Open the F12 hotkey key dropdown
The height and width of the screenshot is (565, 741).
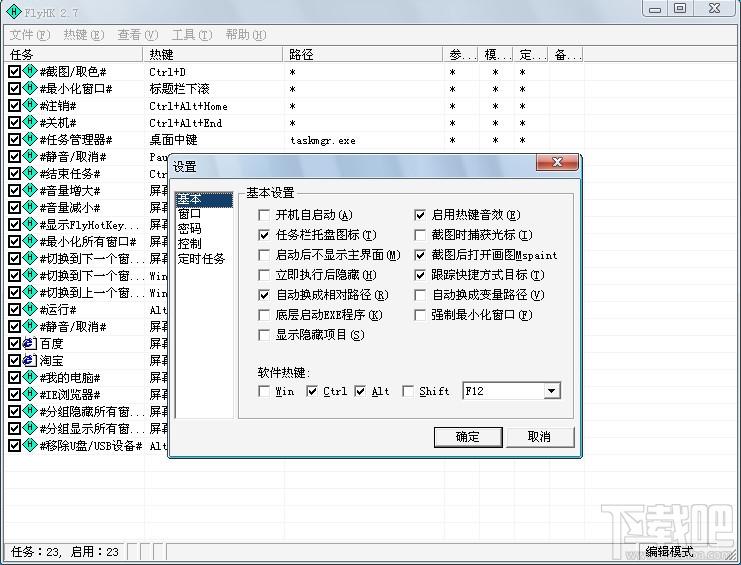point(551,391)
